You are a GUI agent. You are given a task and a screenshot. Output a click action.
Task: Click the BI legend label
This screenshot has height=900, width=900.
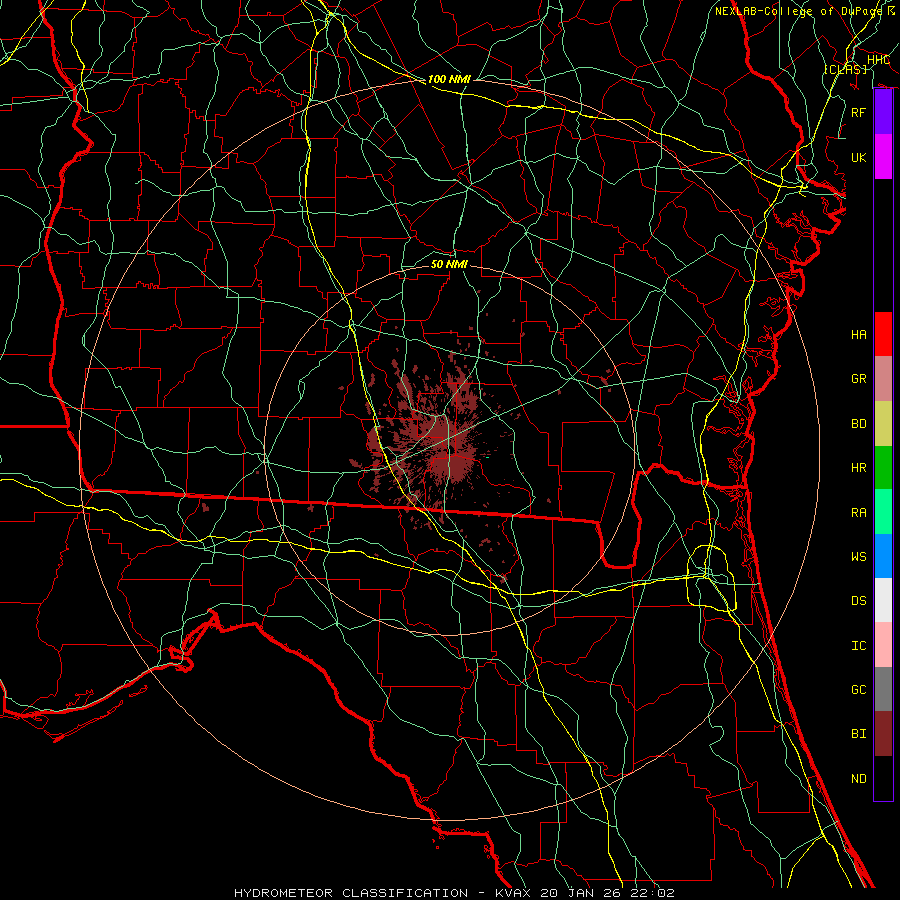click(x=859, y=734)
